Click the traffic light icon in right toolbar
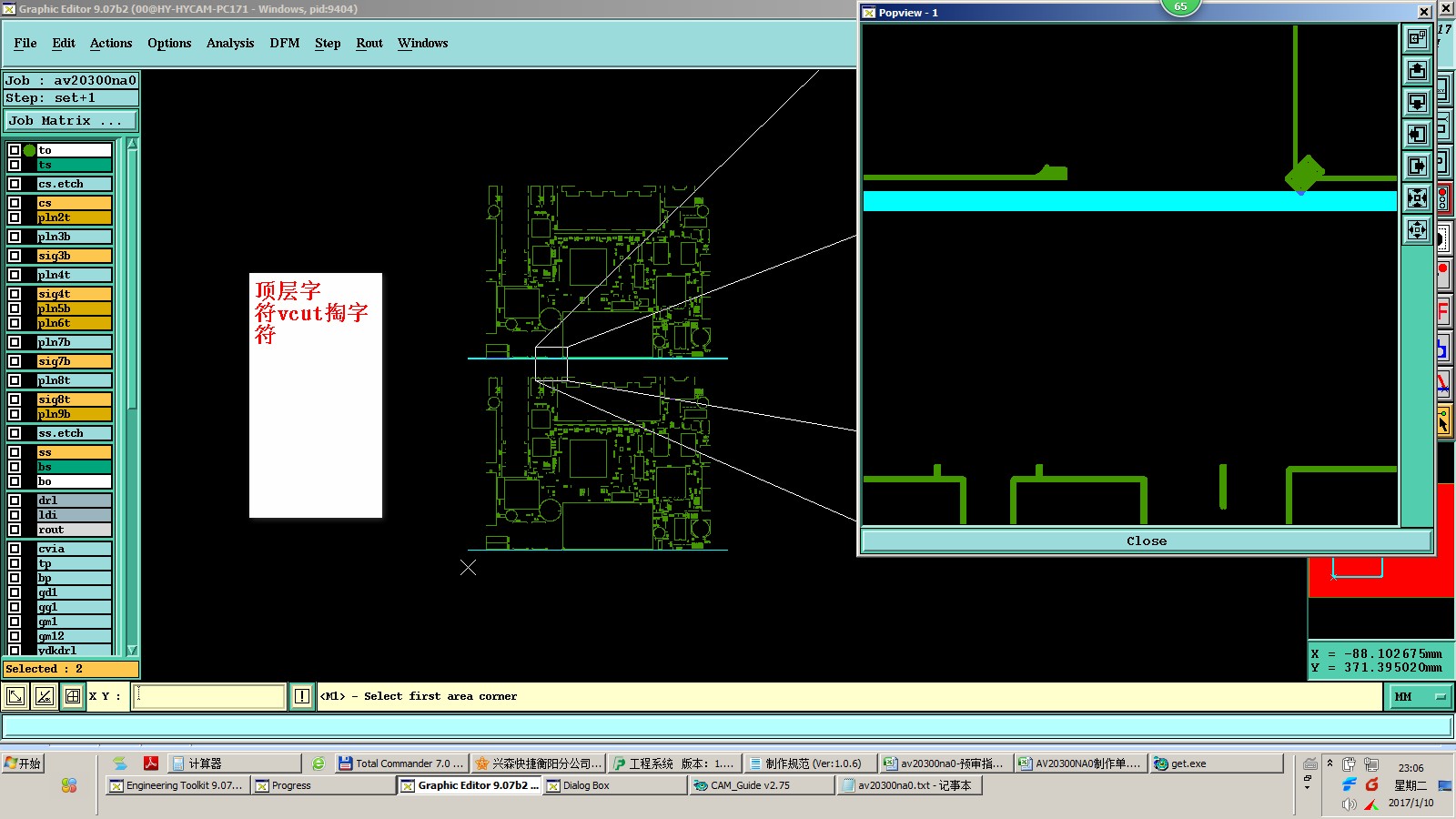Screen dimensions: 1456x819 (1443, 198)
